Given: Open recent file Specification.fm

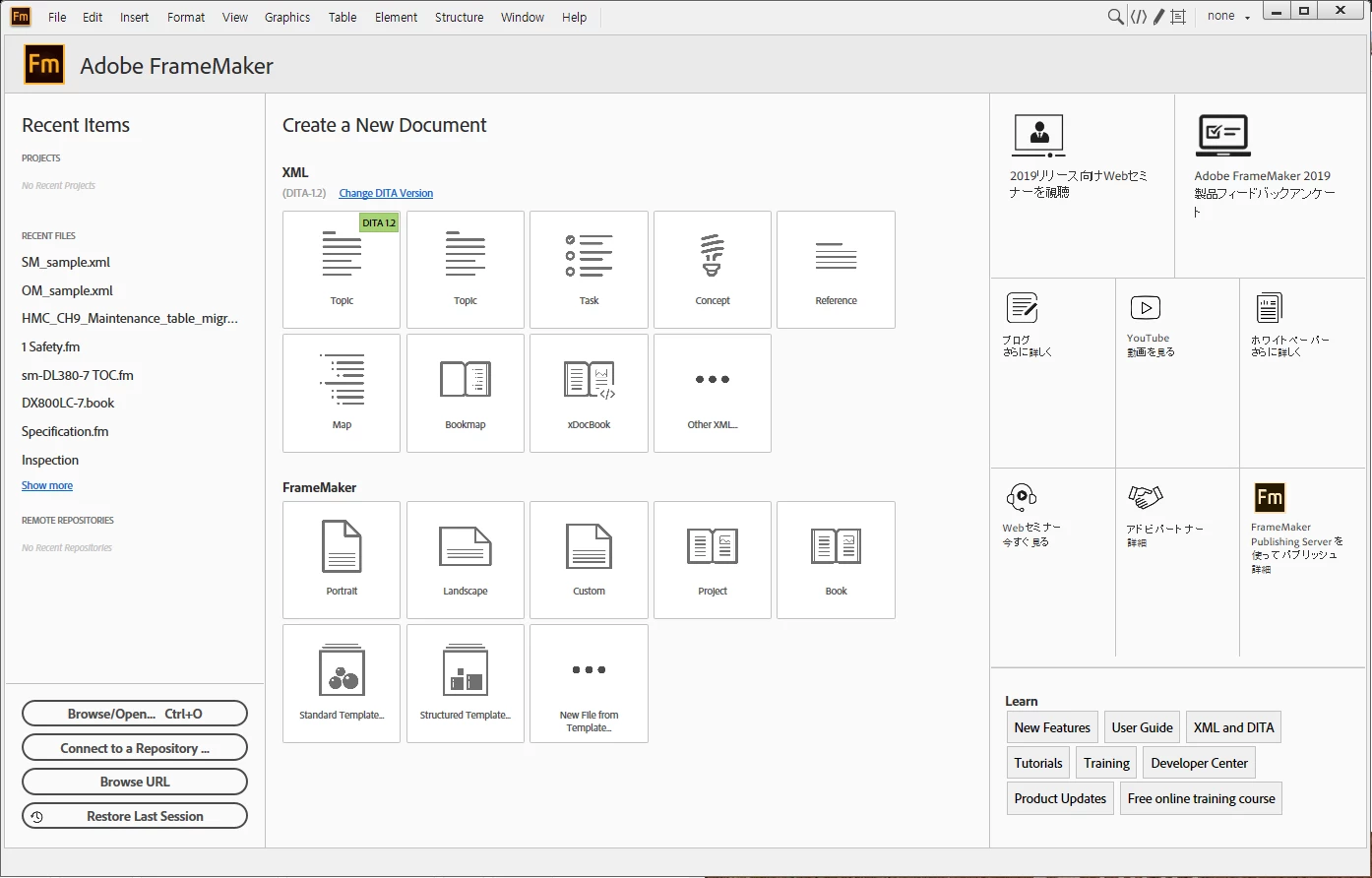Looking at the screenshot, I should coord(65,431).
